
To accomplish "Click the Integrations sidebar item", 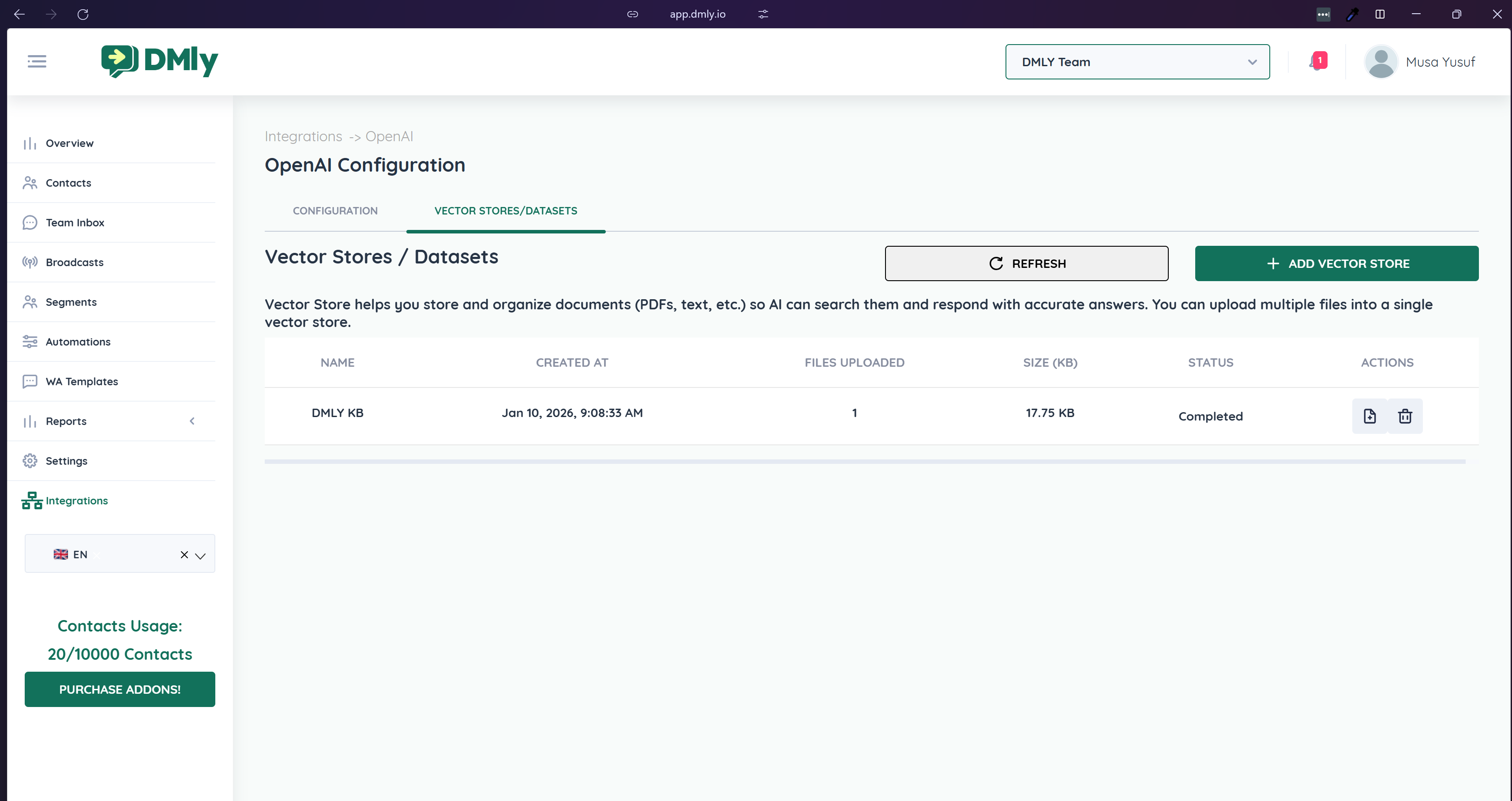I will coord(76,500).
